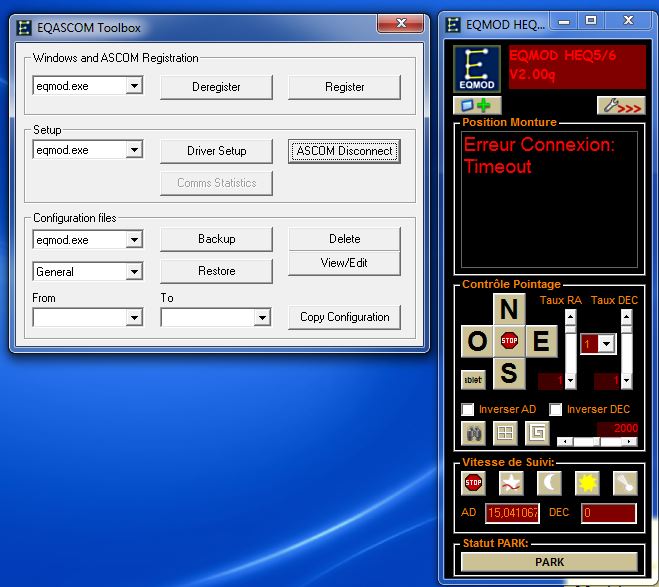Click the left arrow of the 2000 slider
Viewport: 659px width, 587px height.
[565, 442]
